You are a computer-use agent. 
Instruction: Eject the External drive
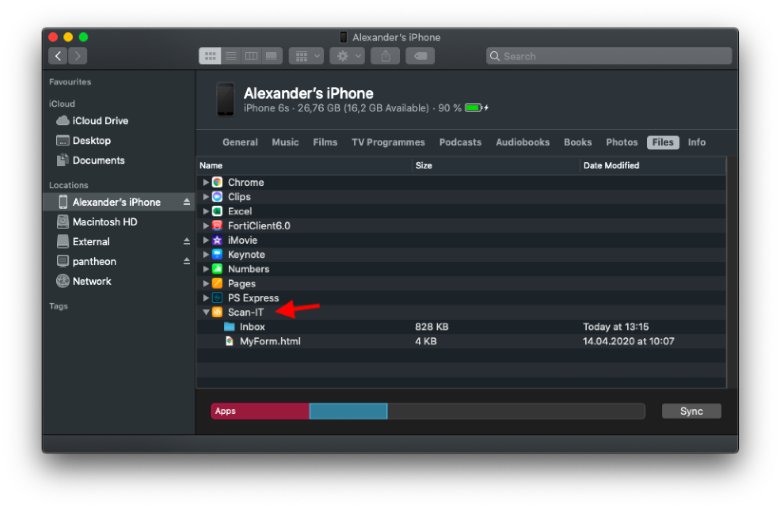187,242
